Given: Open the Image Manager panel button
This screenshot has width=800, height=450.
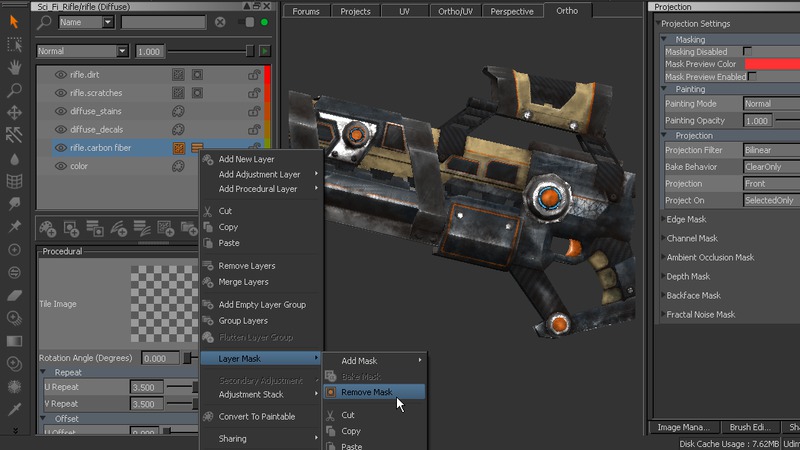Looking at the screenshot, I should pos(686,427).
